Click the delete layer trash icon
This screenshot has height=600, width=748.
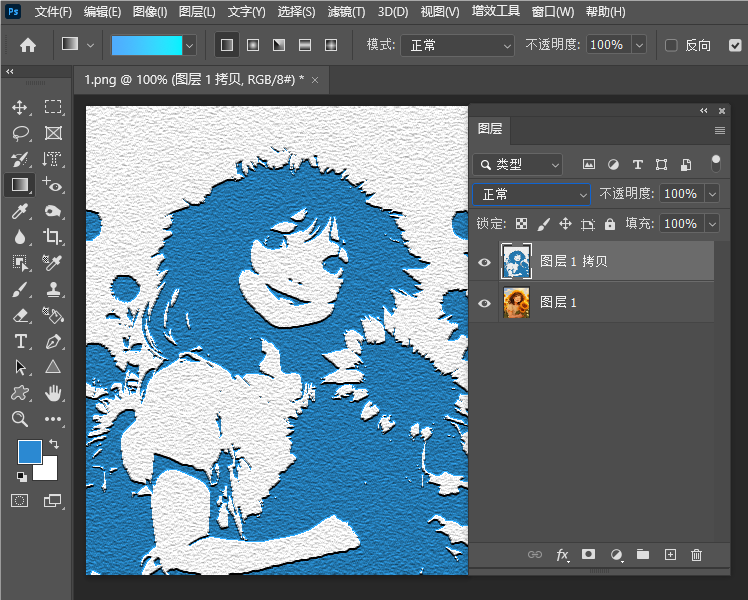[x=697, y=554]
